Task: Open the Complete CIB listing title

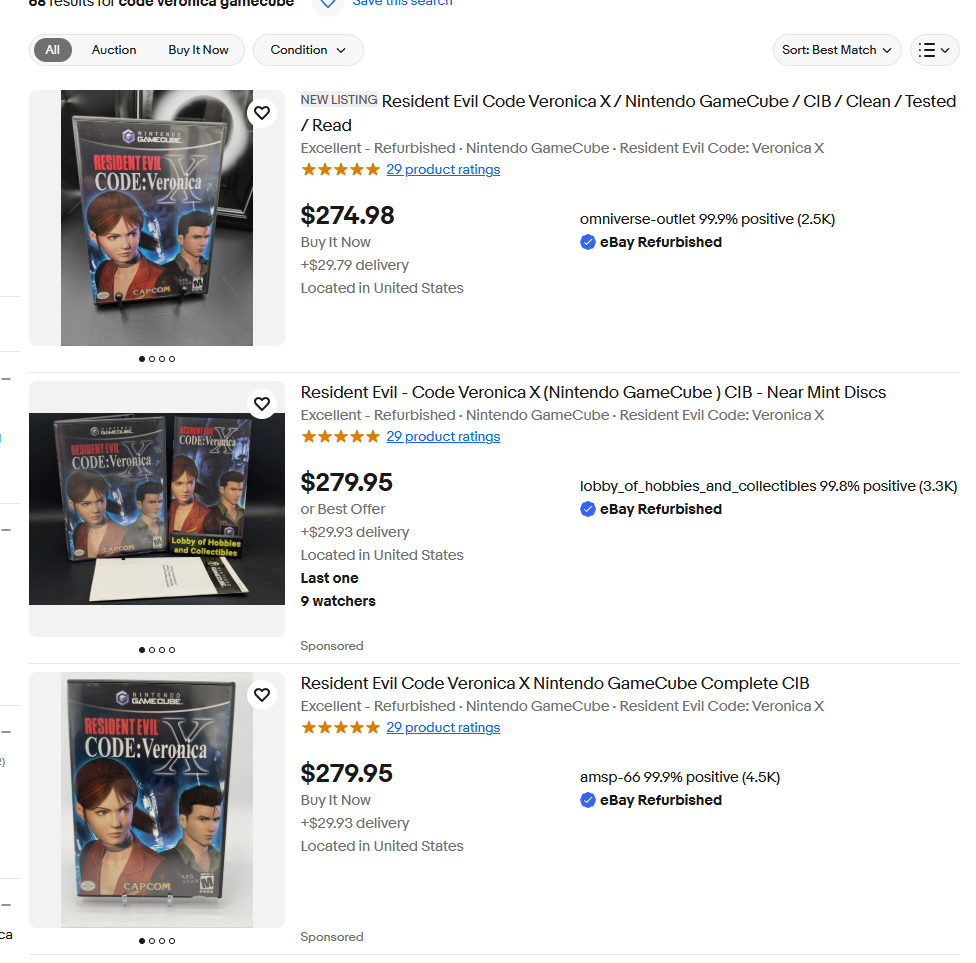Action: point(555,683)
